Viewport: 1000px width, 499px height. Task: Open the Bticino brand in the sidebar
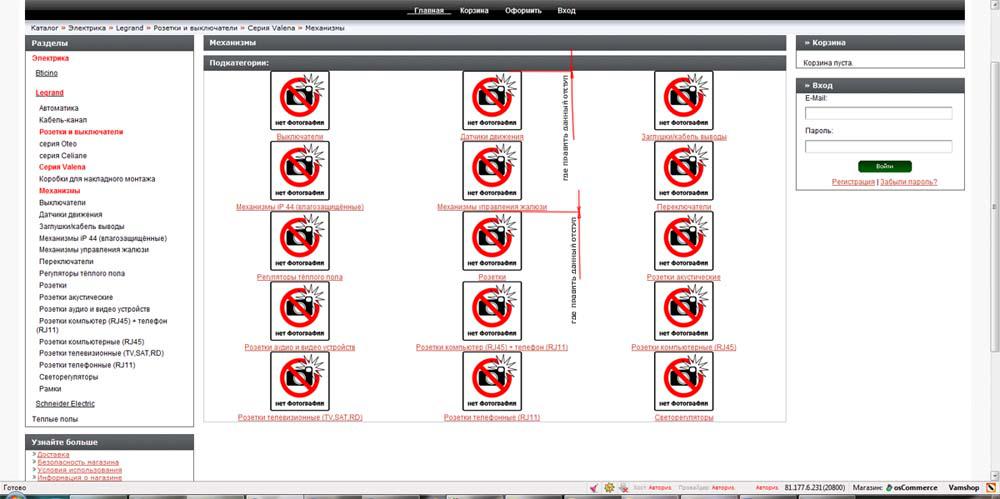[47, 74]
